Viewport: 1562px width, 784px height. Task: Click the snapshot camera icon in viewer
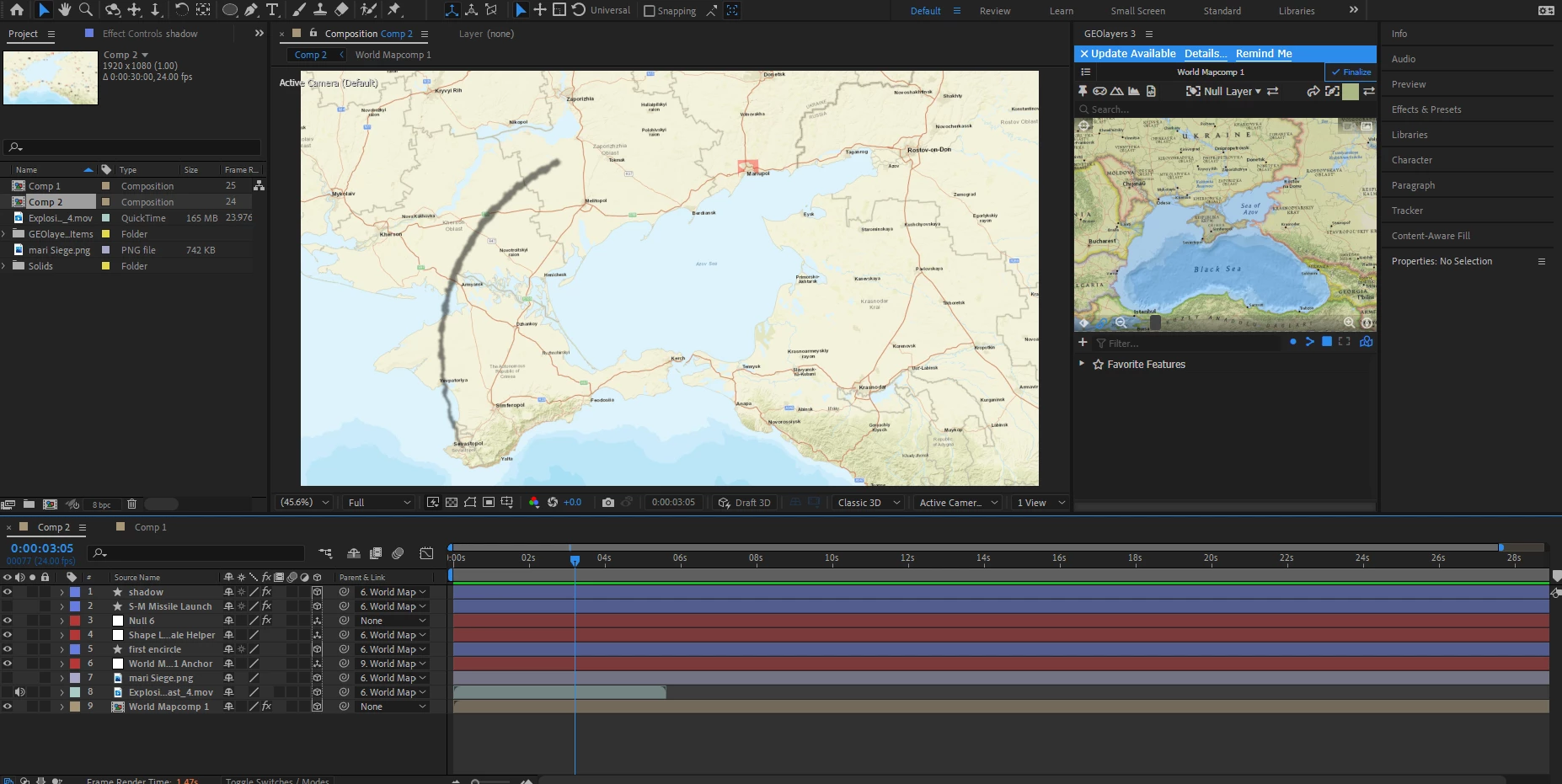click(607, 503)
